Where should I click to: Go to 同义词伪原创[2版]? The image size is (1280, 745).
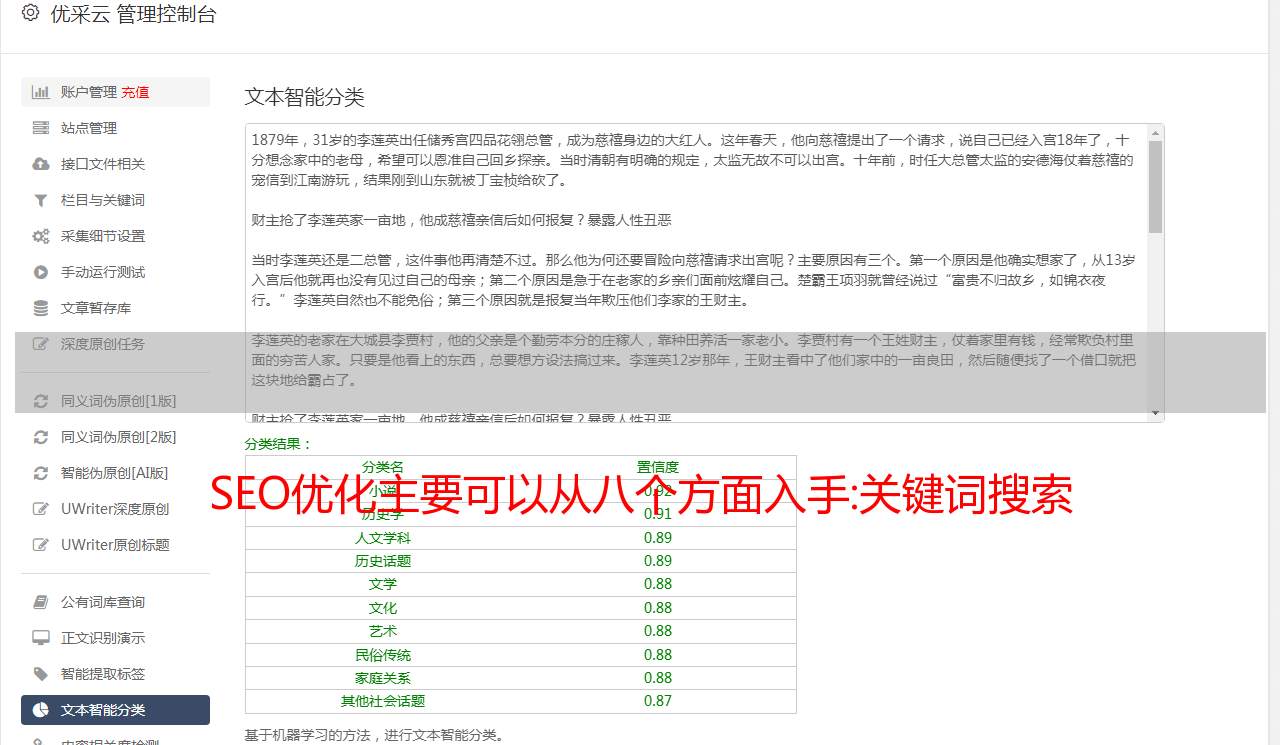click(x=115, y=437)
